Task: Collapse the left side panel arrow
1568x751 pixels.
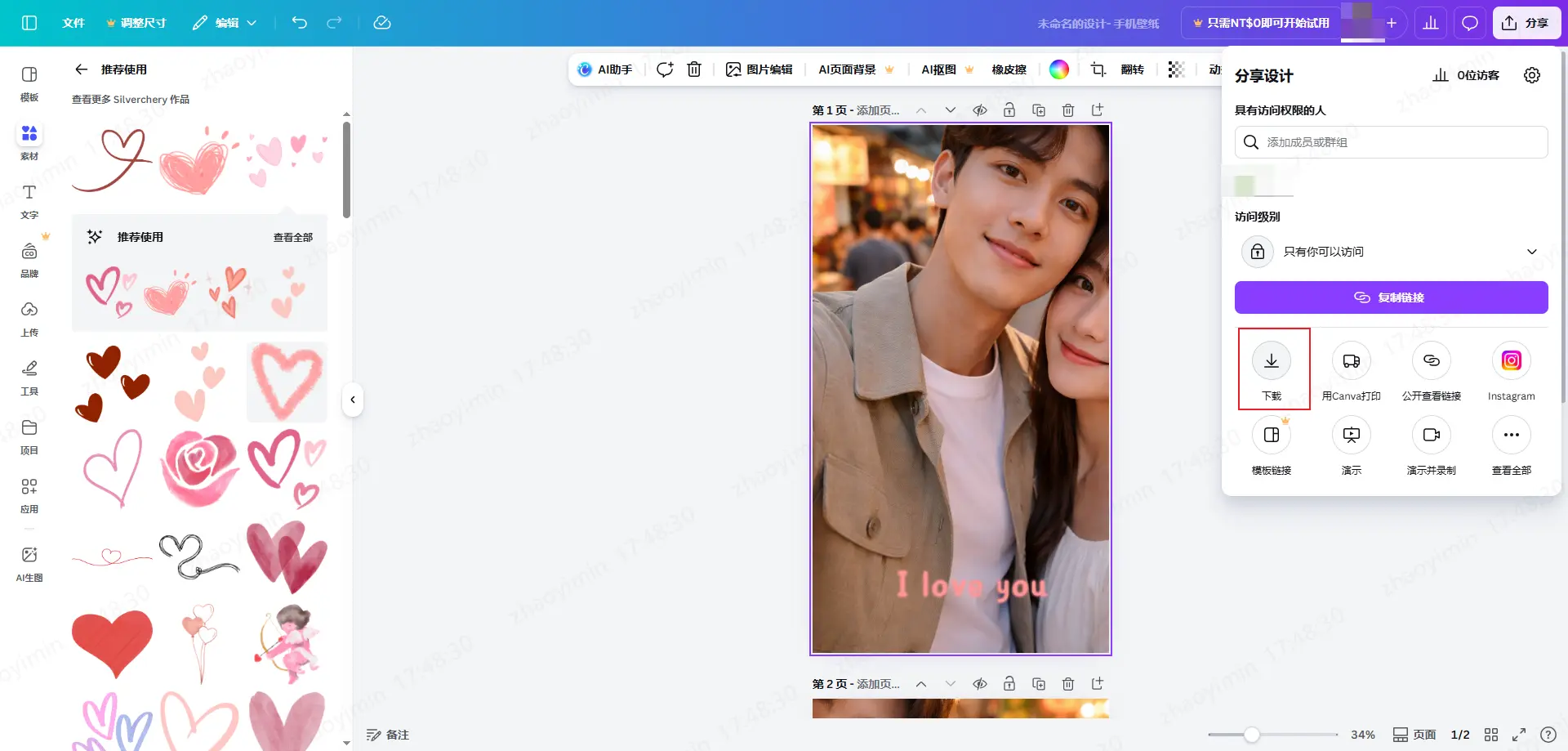Action: click(x=353, y=400)
